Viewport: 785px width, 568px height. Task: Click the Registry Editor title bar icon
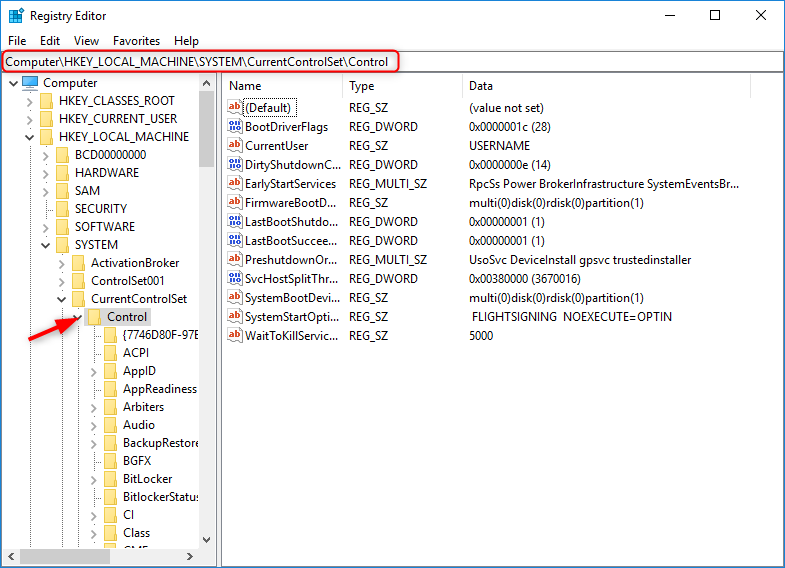point(16,16)
